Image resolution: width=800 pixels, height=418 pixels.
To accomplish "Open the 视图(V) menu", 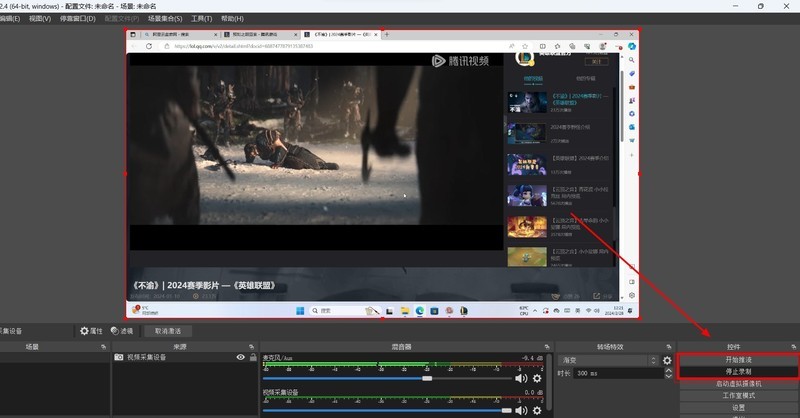I will tap(40, 18).
